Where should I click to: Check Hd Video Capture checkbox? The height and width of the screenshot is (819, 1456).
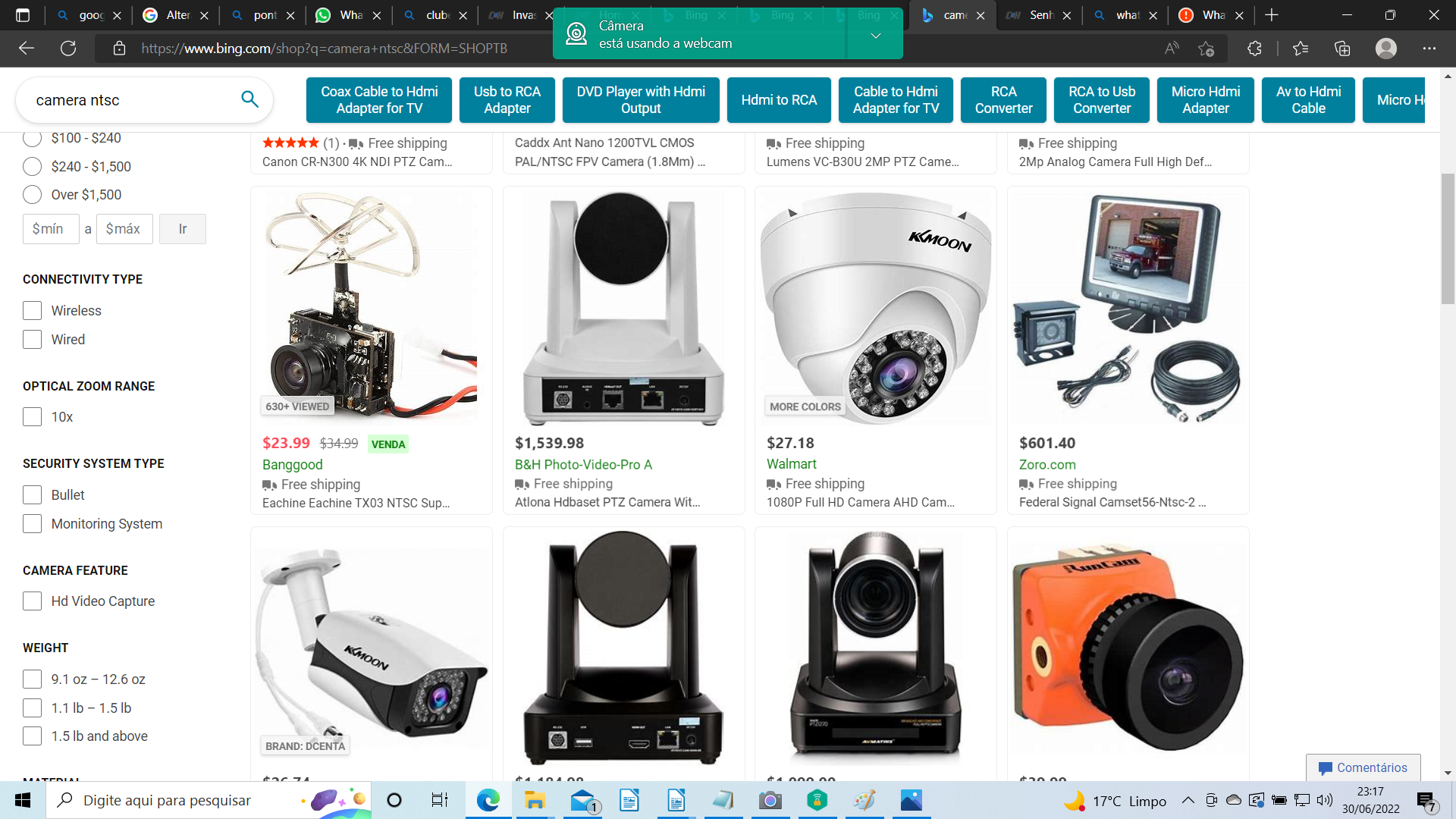pyautogui.click(x=32, y=601)
